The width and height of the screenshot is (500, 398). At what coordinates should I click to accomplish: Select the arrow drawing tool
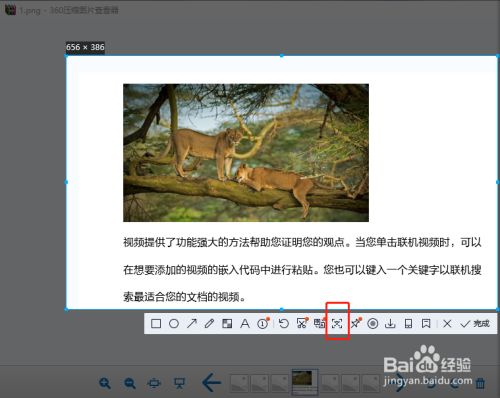(x=192, y=324)
